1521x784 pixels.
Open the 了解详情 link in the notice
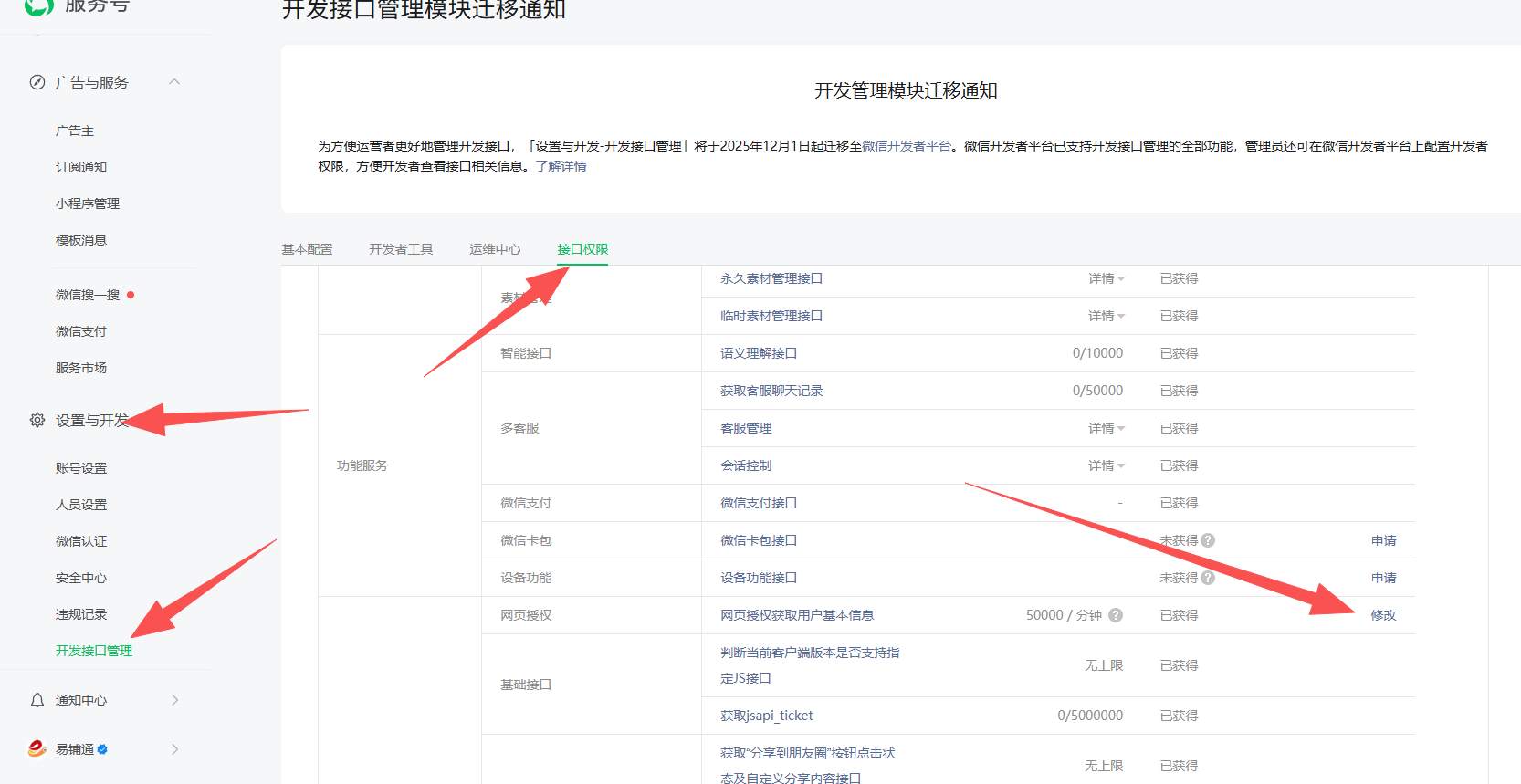561,166
